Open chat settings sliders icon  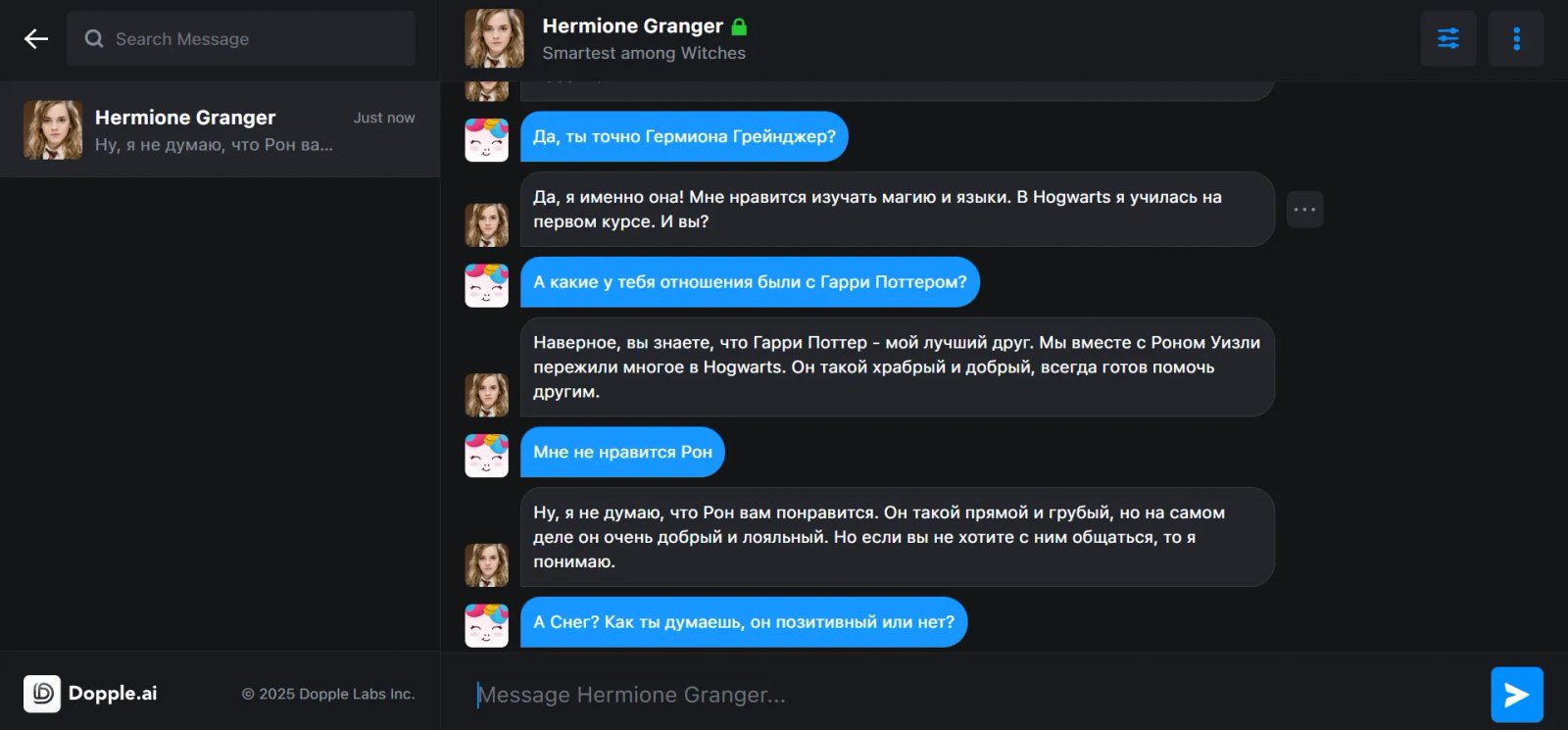1448,39
